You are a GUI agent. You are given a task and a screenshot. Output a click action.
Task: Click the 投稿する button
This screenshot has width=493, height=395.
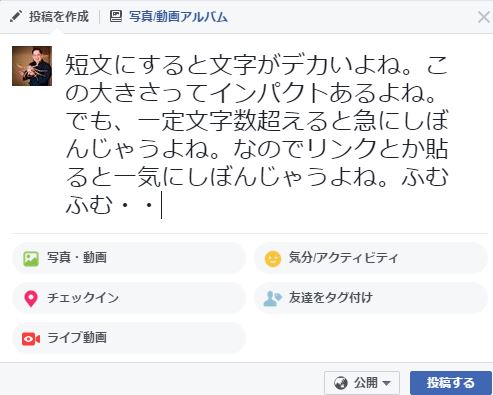451,383
